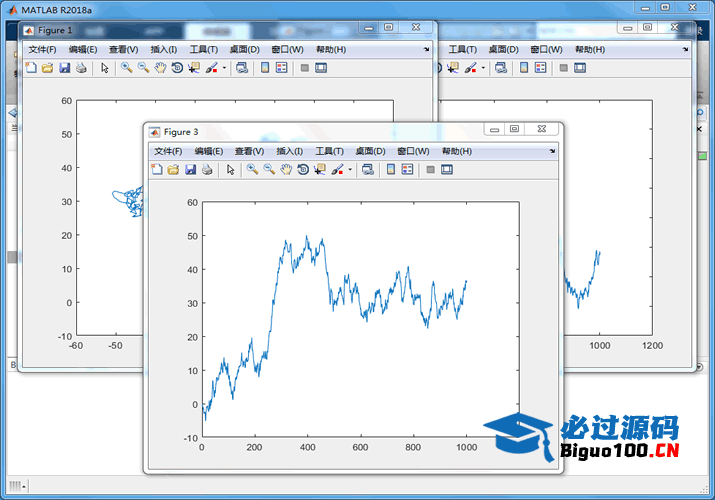
Task: Toggle Insert Colorbar in Figure 3 toolbar
Action: (391, 170)
